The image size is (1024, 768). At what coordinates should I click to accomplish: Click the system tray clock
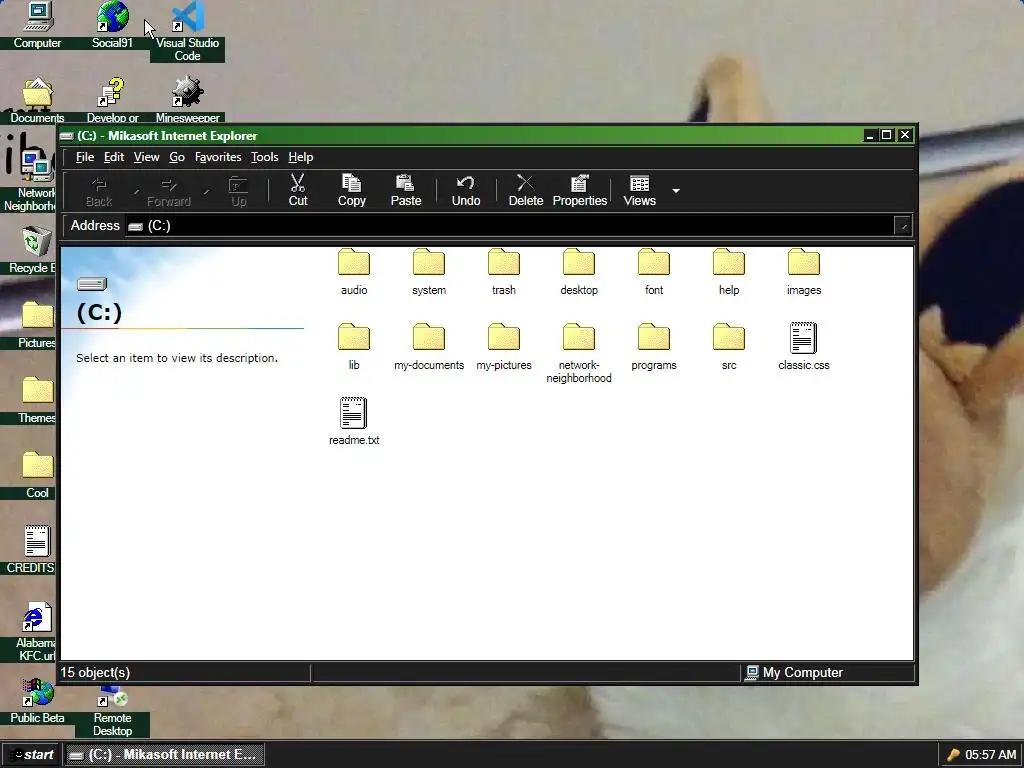click(991, 754)
